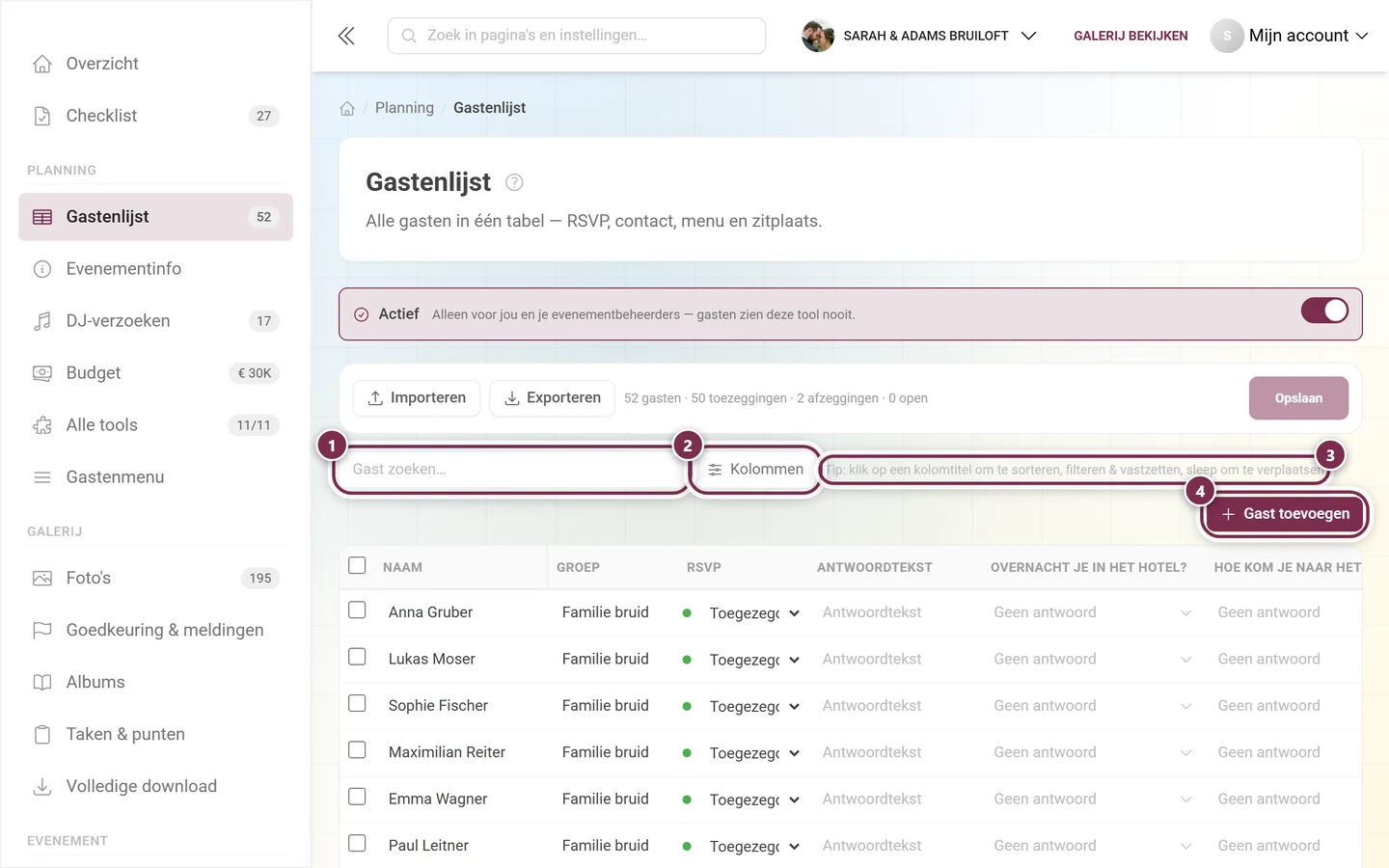Click the Gastenmenu lines icon

click(x=42, y=477)
